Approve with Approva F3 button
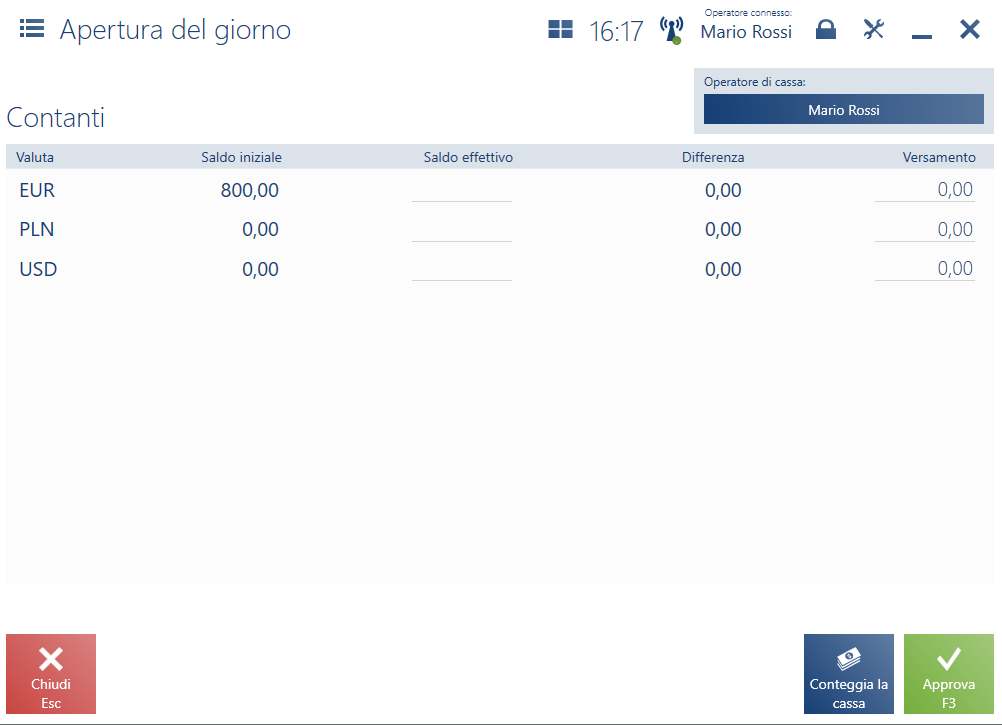The height and width of the screenshot is (725, 1002). click(x=948, y=674)
